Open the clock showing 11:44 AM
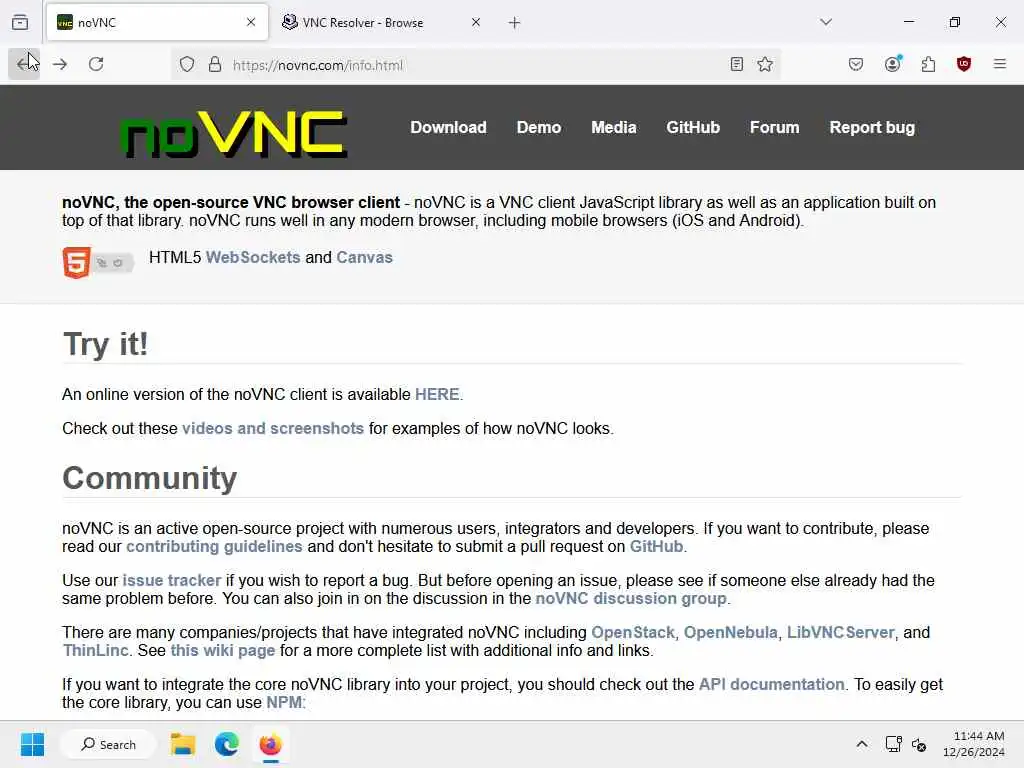 tap(974, 744)
